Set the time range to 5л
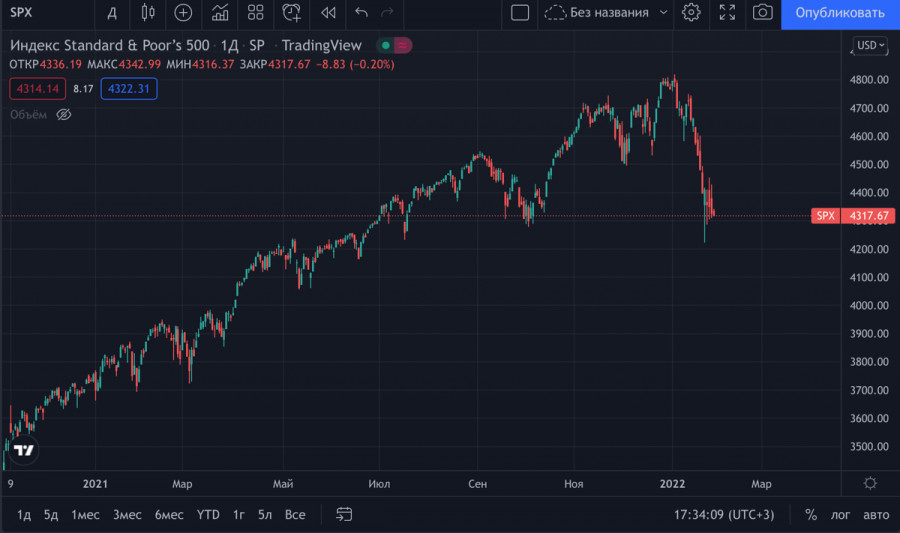Image resolution: width=900 pixels, height=533 pixels. click(265, 515)
